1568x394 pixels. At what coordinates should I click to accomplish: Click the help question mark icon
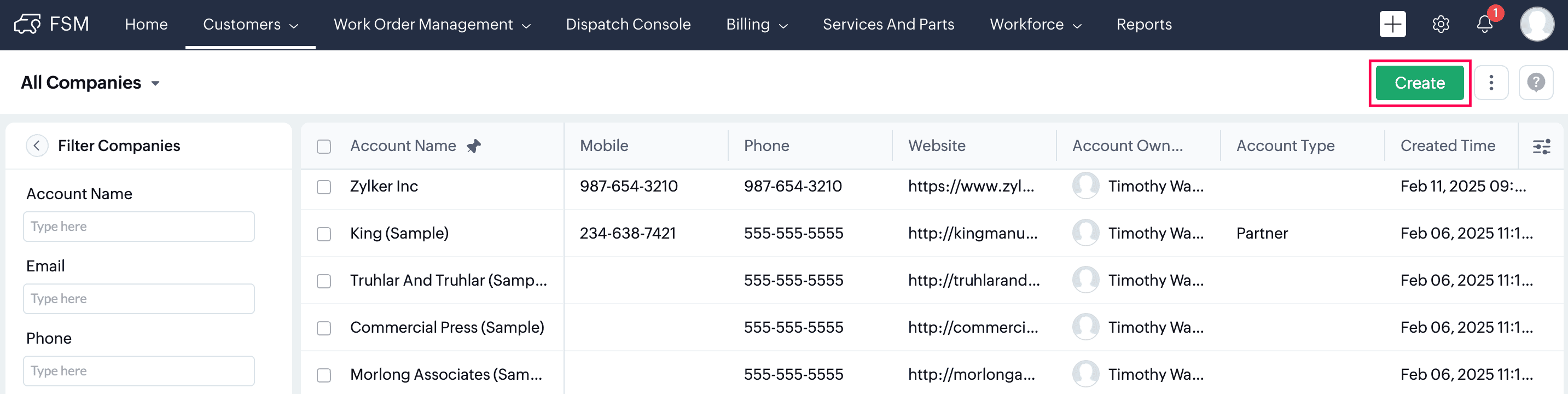[1535, 83]
